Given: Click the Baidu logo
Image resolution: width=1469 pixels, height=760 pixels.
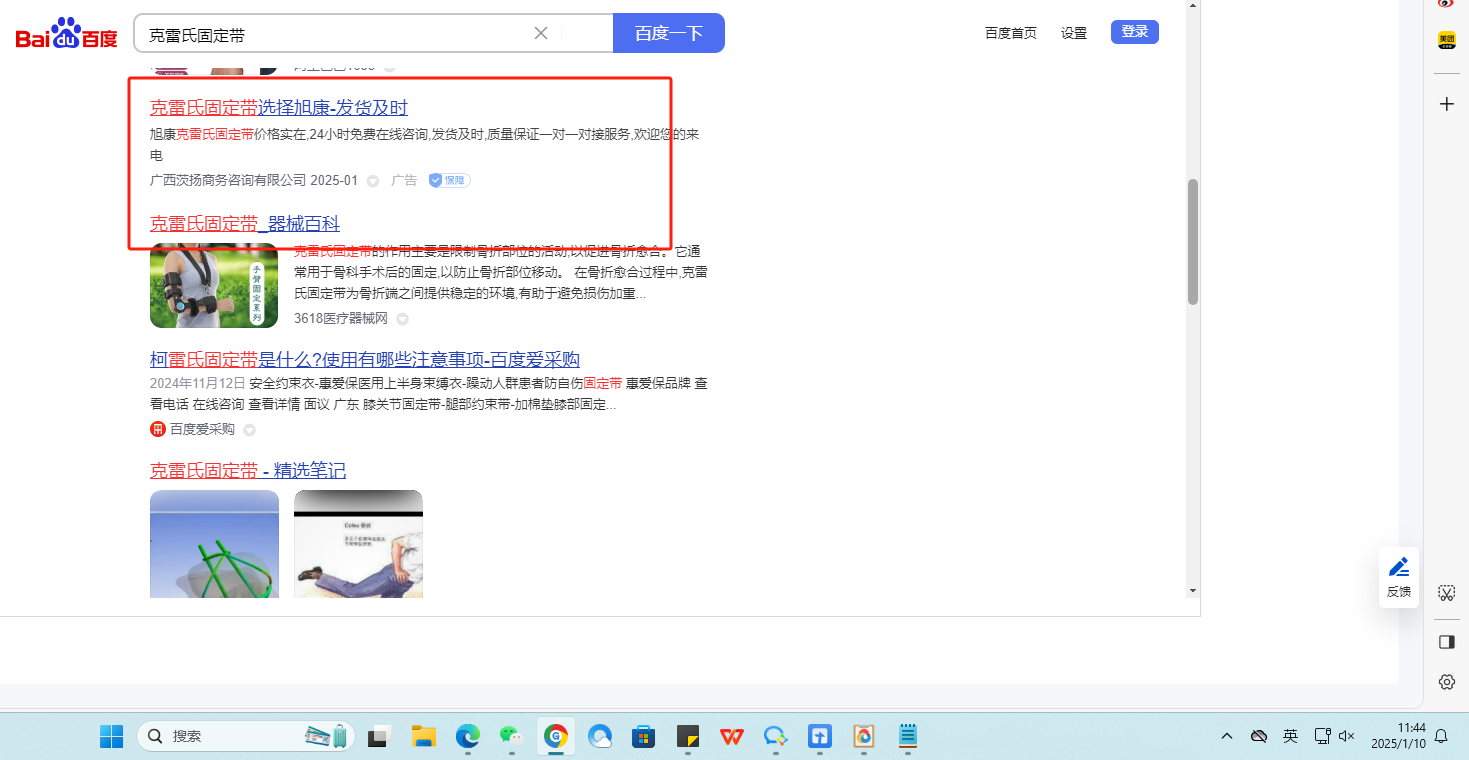Looking at the screenshot, I should coord(66,35).
